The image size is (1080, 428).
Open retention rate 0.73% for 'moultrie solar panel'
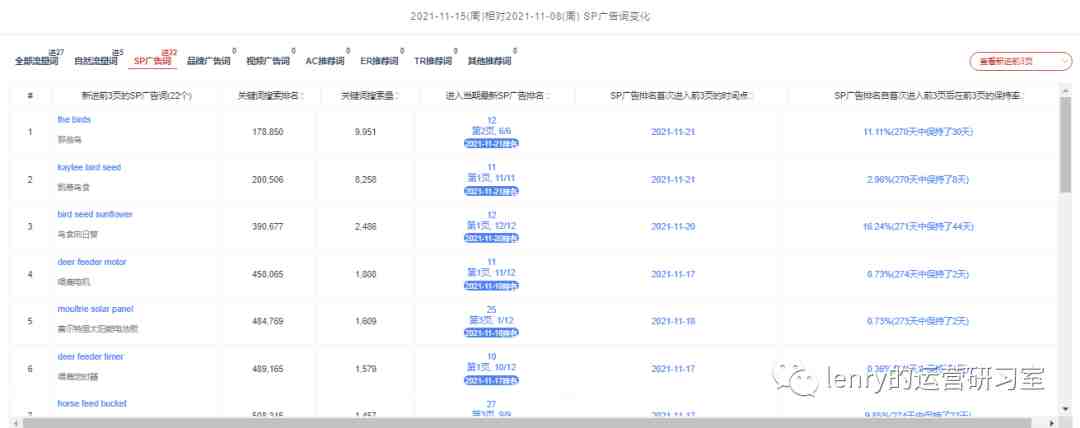click(918, 321)
